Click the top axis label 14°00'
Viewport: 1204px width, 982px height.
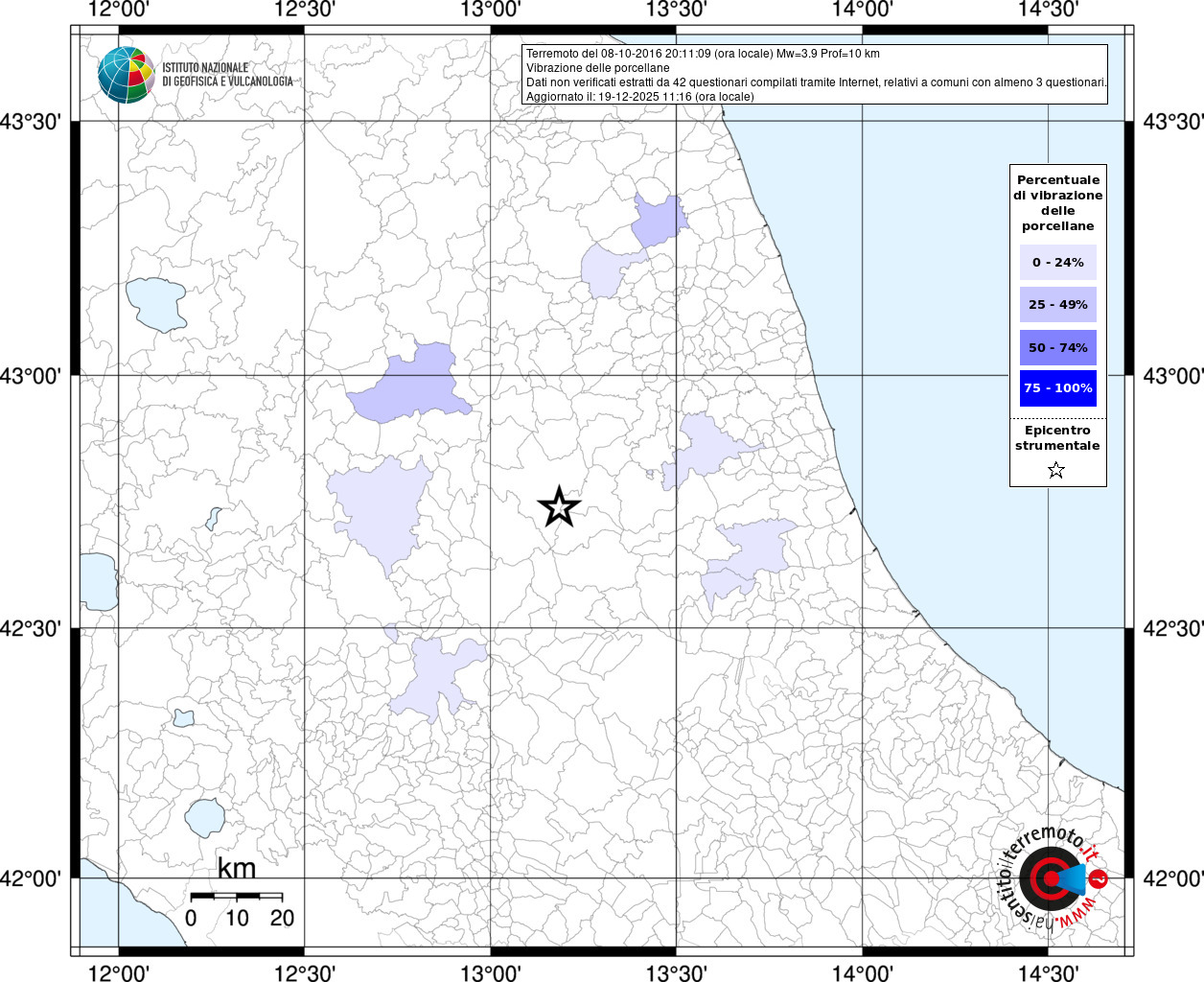coord(862,9)
